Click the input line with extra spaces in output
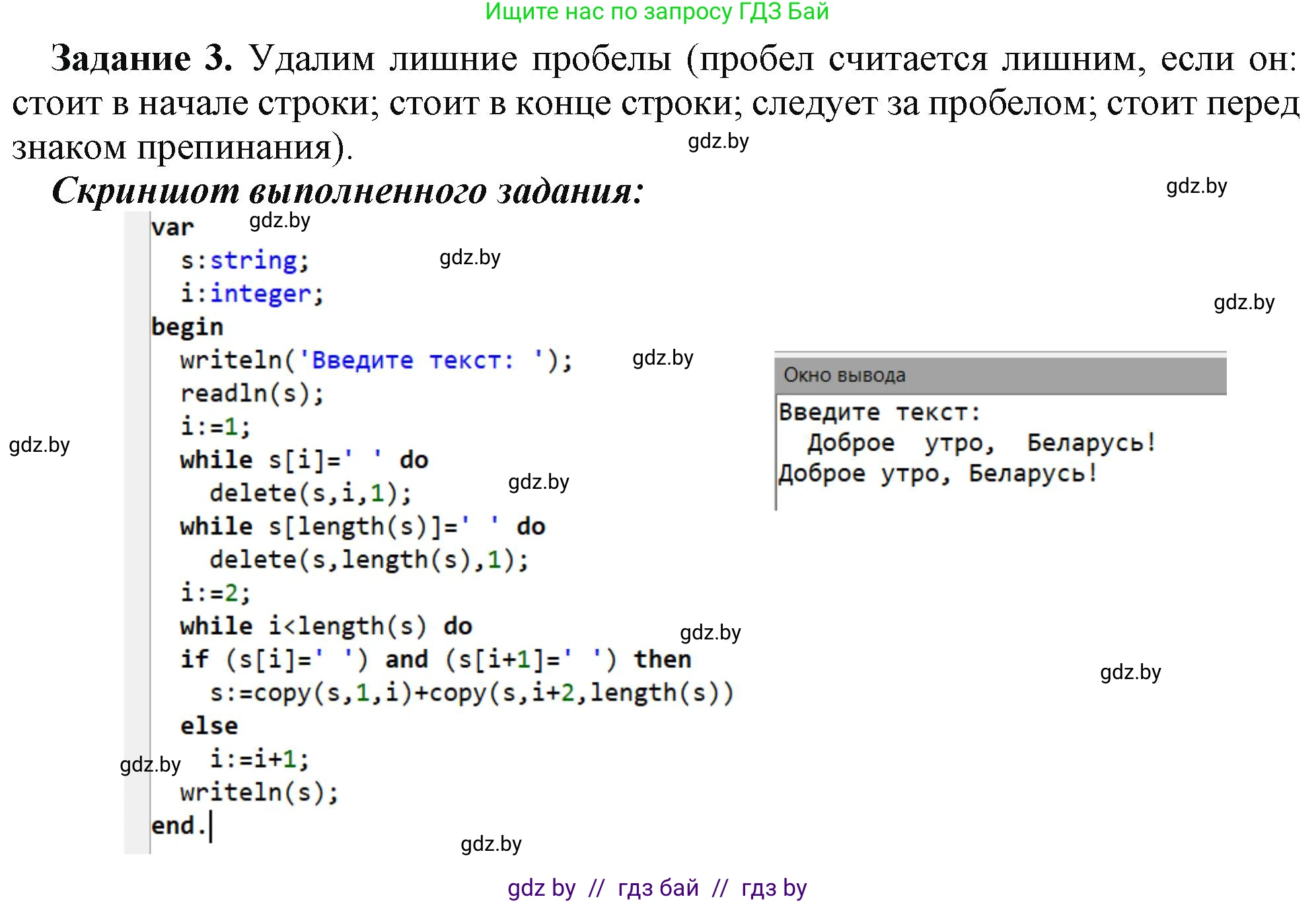Screen dimensions: 1316x903 [x=982, y=443]
